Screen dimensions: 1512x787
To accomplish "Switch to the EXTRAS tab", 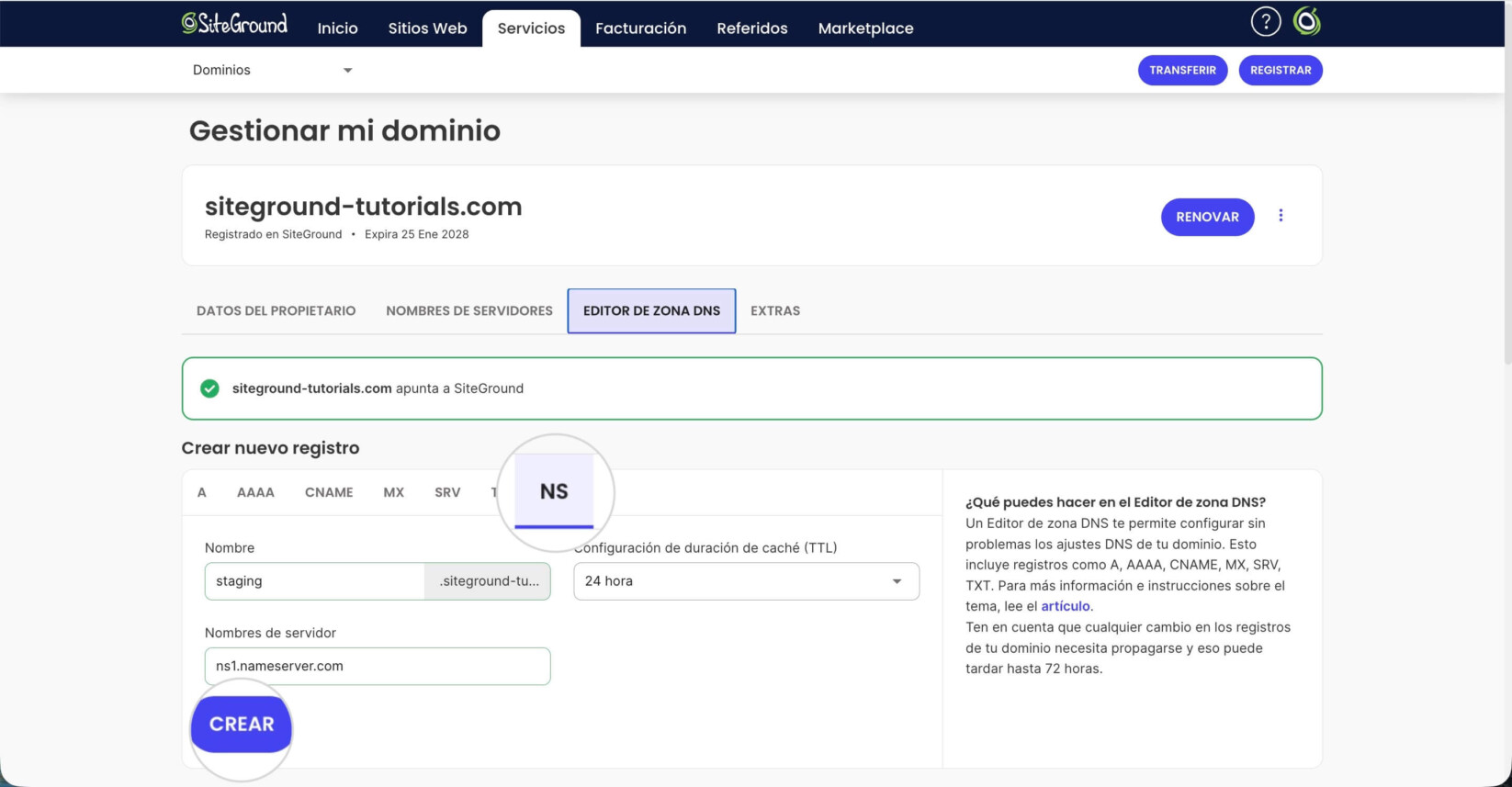I will tap(775, 310).
